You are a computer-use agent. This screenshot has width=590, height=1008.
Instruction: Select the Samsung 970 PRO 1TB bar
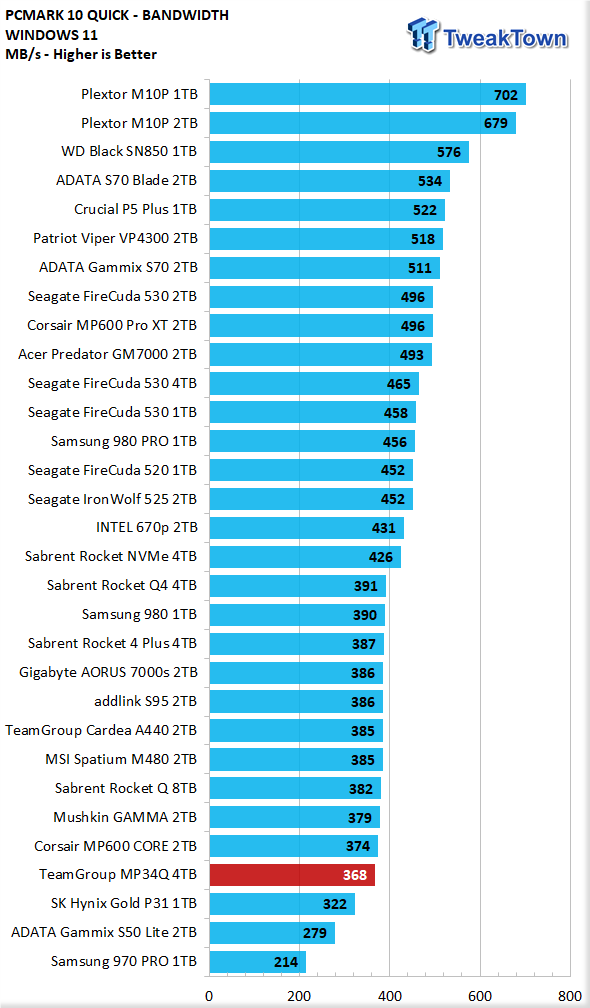point(258,962)
